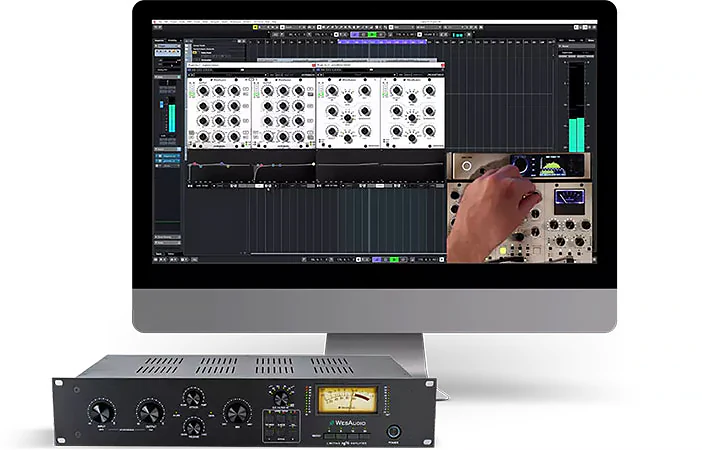Open the highlighted rightmost tab in right zone
702x450 pixels.
tap(591, 41)
